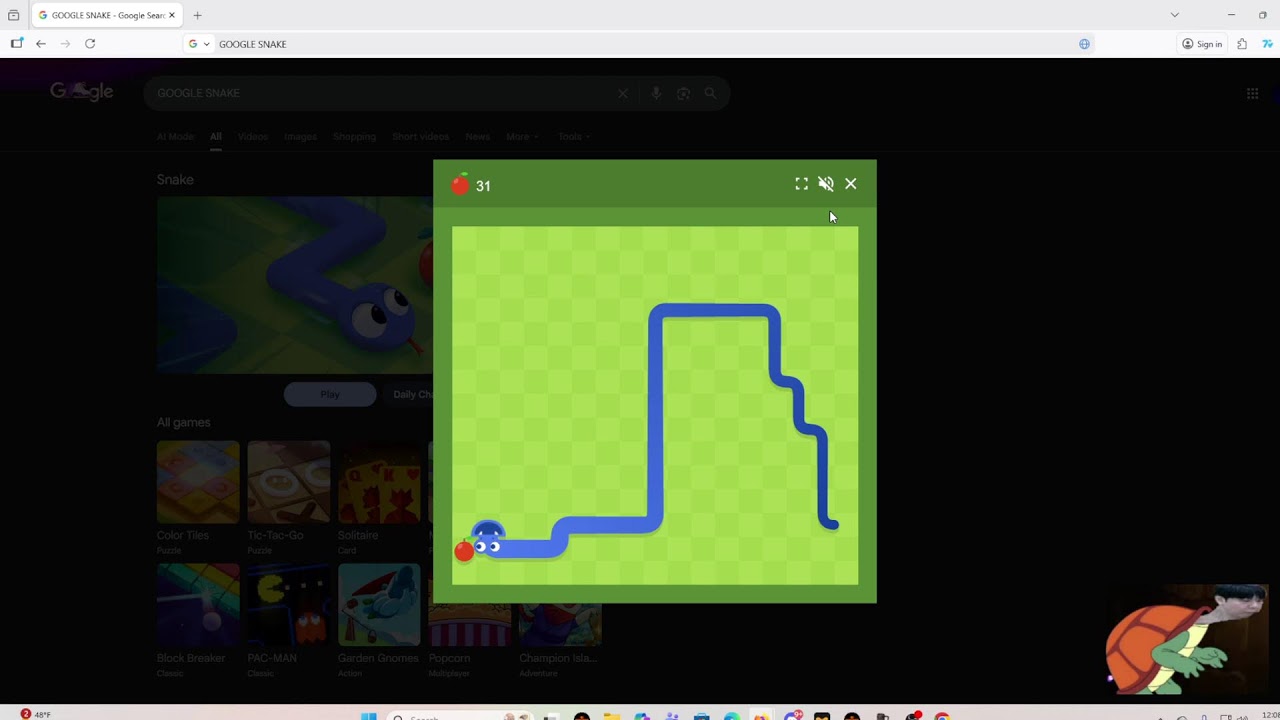Screen dimensions: 1280x720
Task: Clear the Google search box text
Action: pyautogui.click(x=622, y=93)
